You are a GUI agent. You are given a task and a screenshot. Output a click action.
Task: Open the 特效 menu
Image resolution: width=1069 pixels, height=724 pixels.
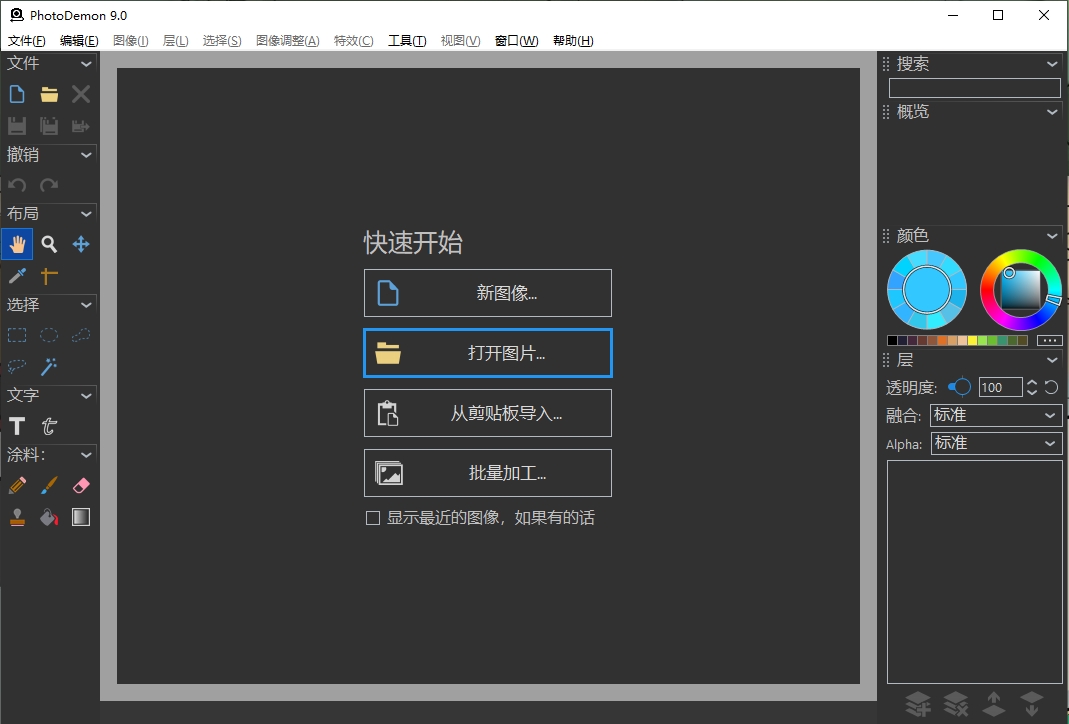[353, 40]
